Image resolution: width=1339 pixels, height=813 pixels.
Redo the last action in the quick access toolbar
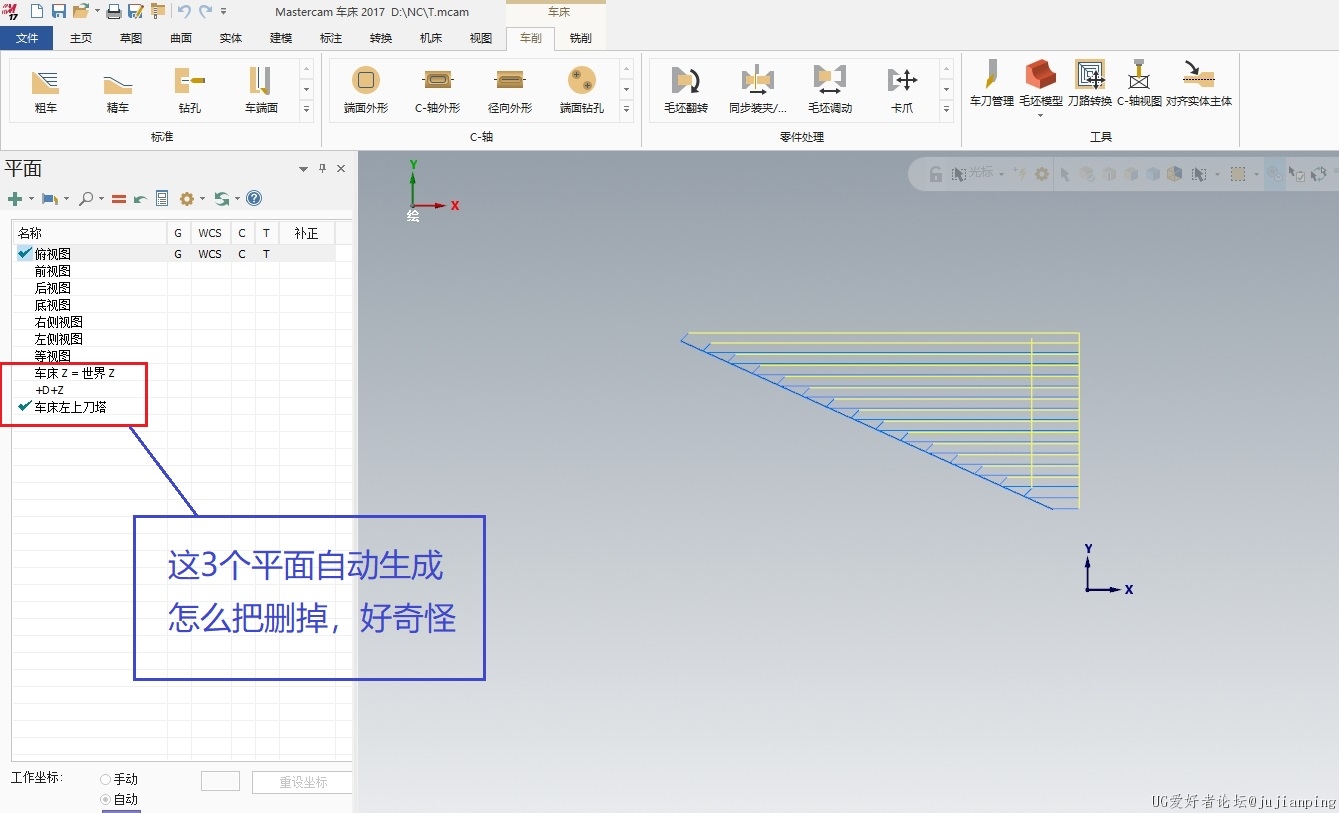[x=205, y=11]
